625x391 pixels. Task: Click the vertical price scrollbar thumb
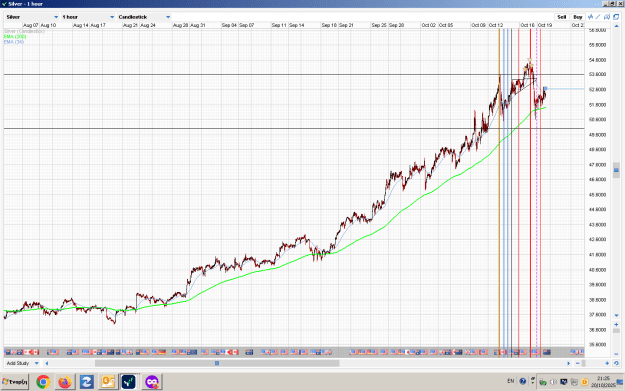pos(616,170)
